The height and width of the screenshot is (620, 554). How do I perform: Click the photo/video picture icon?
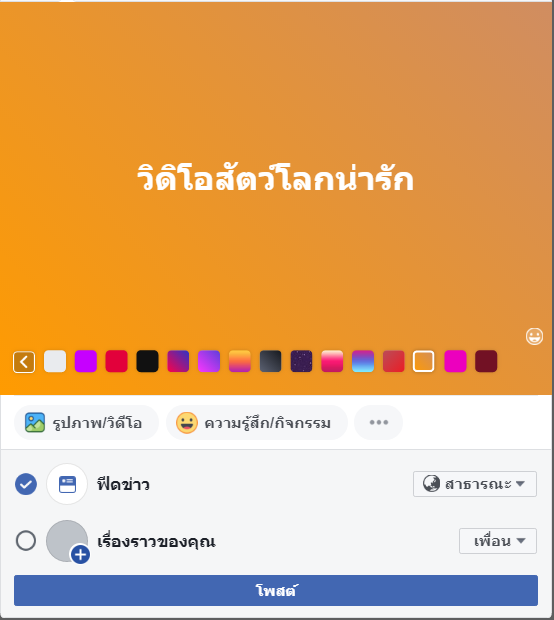pyautogui.click(x=35, y=423)
